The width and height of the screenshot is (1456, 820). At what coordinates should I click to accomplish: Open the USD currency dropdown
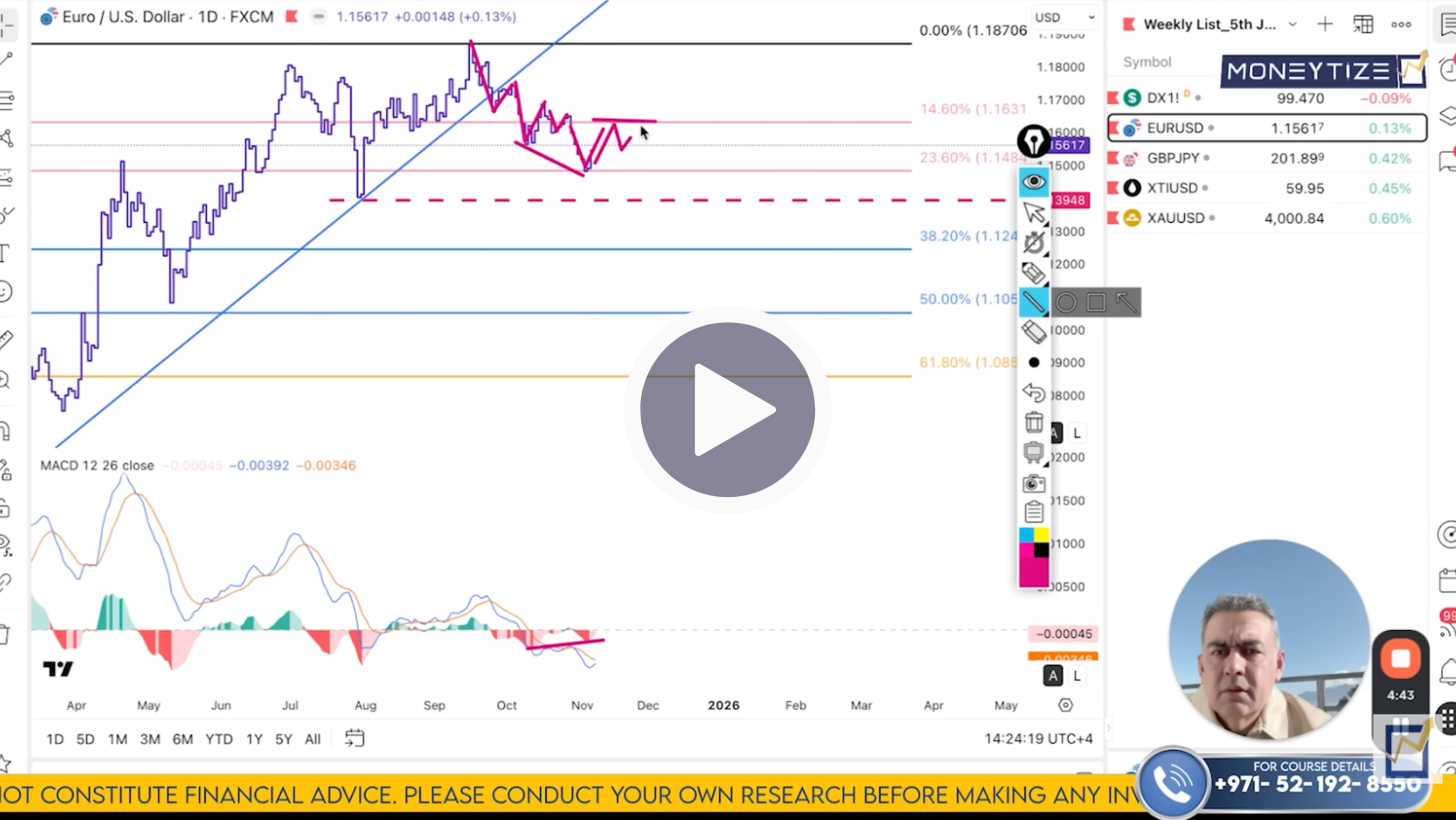(1063, 16)
